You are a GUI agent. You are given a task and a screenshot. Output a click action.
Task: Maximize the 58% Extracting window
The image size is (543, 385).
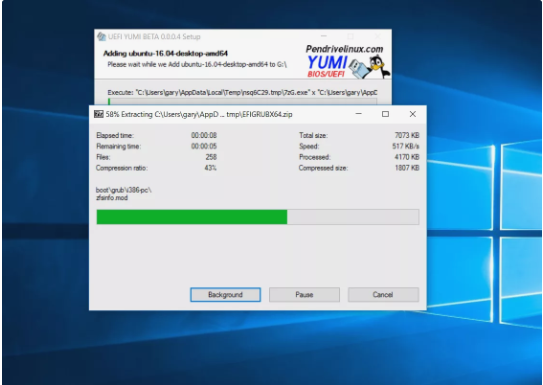(x=385, y=114)
